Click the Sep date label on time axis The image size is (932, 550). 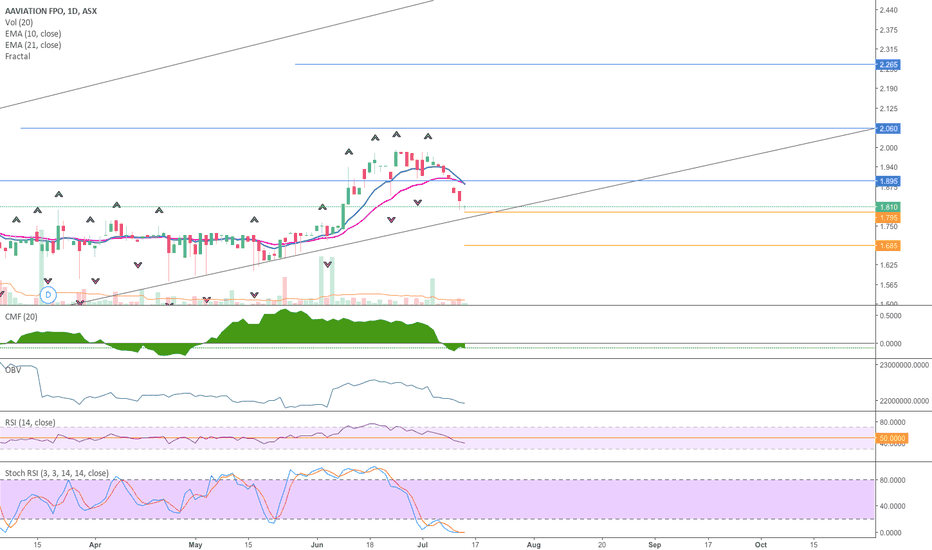[x=654, y=544]
